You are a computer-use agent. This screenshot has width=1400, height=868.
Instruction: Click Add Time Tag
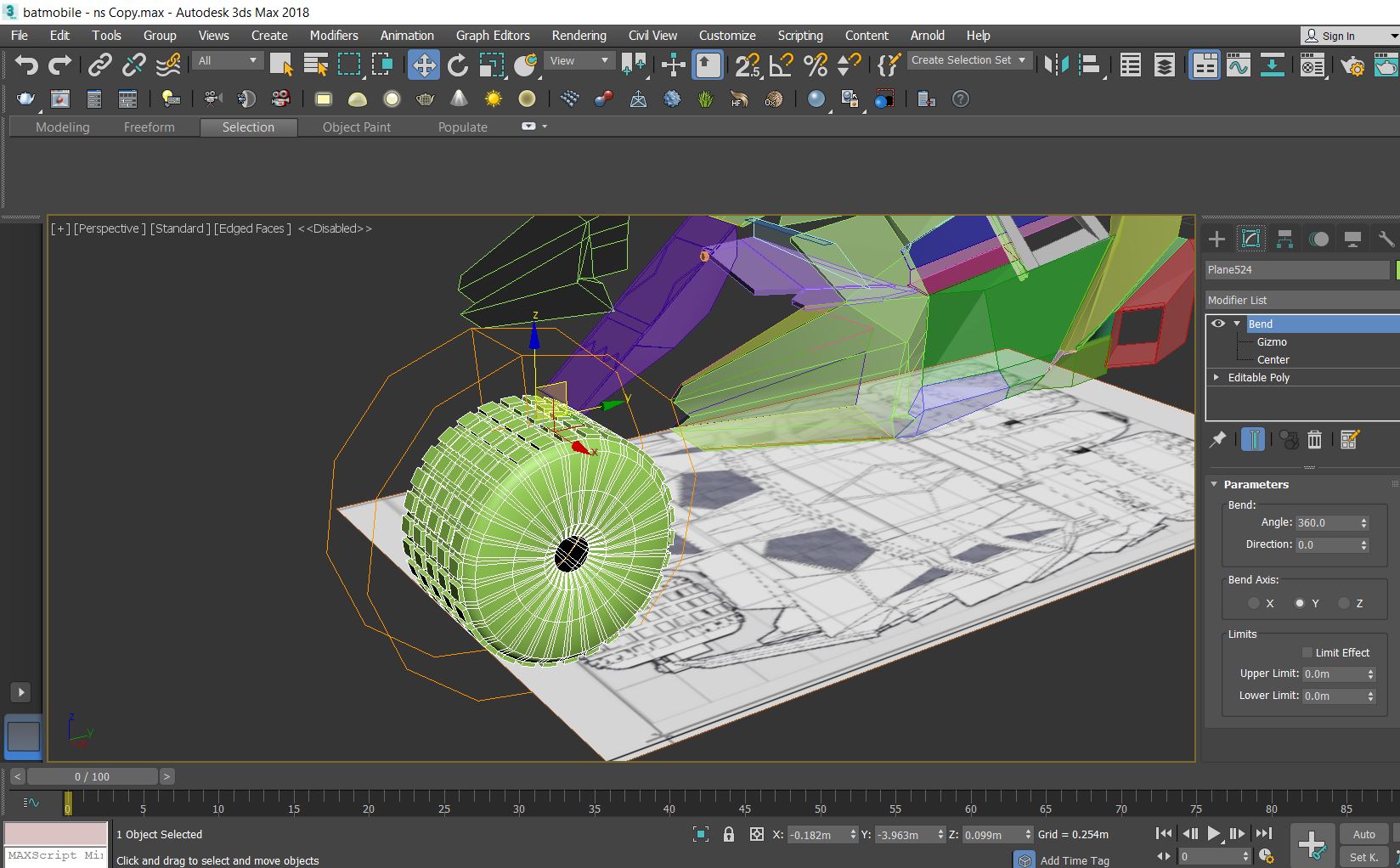point(1075,860)
